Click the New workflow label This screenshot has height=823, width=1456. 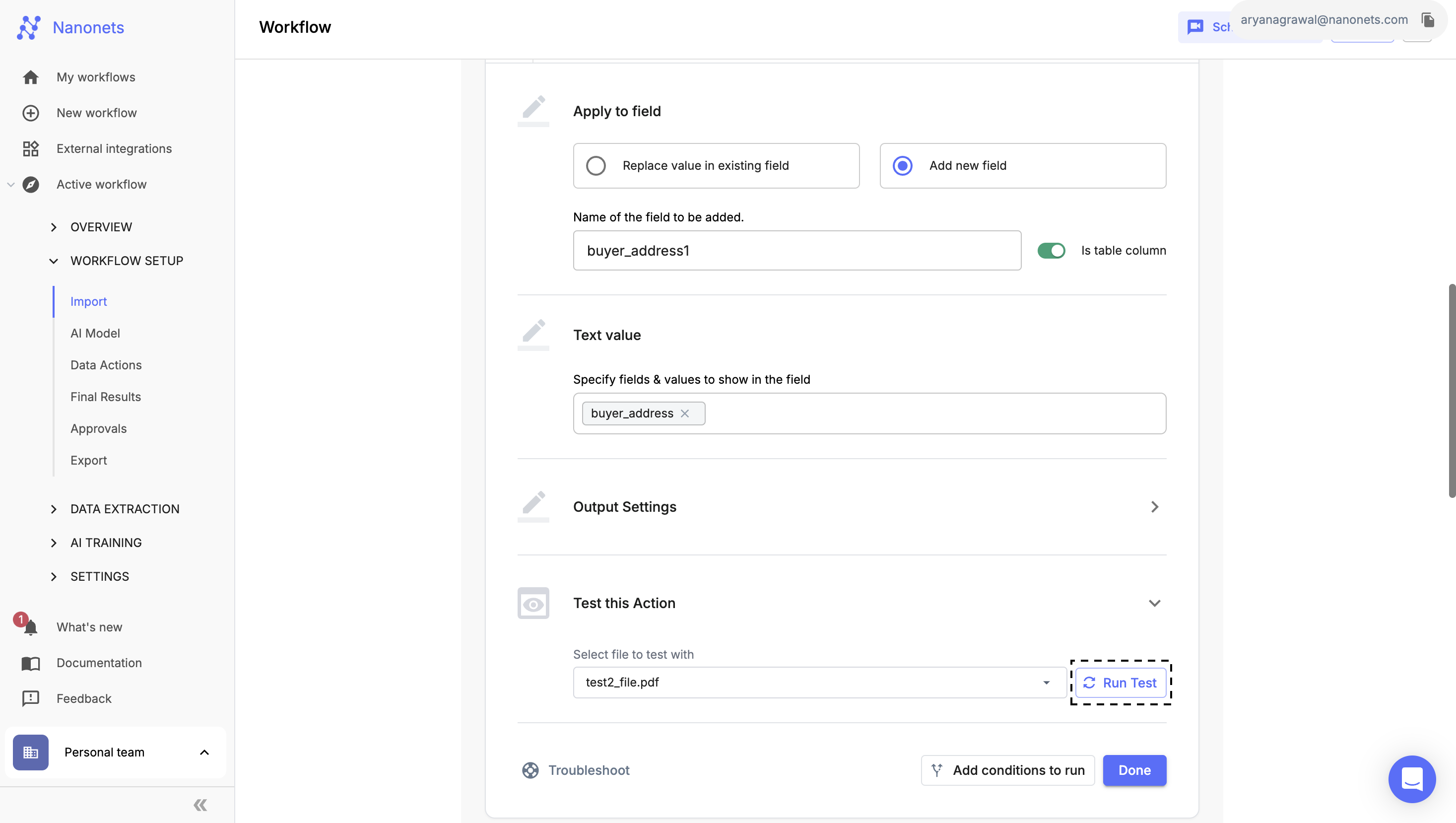(97, 113)
